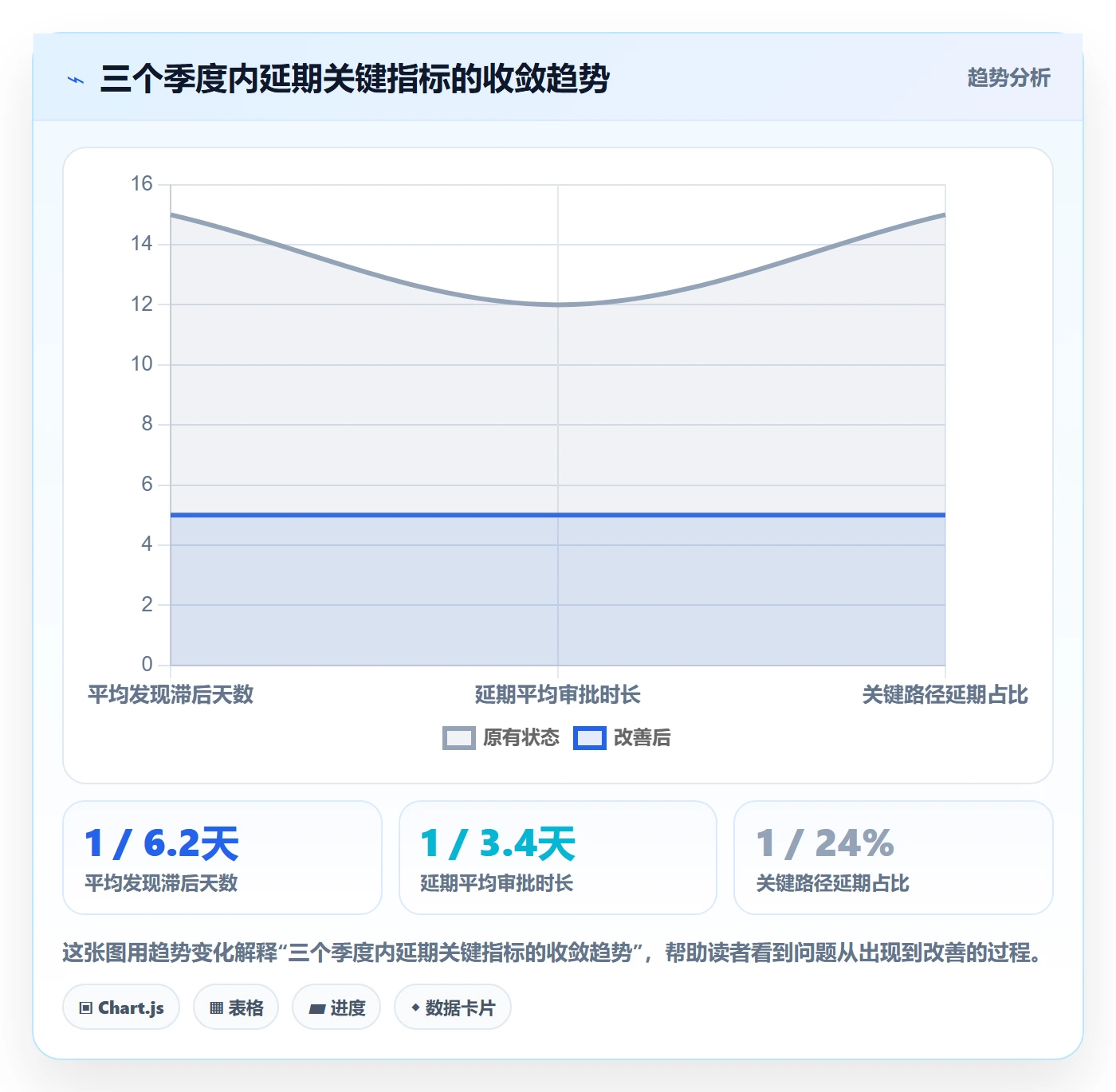Click the y-axis value 16
This screenshot has width=1116, height=1092.
[x=142, y=184]
